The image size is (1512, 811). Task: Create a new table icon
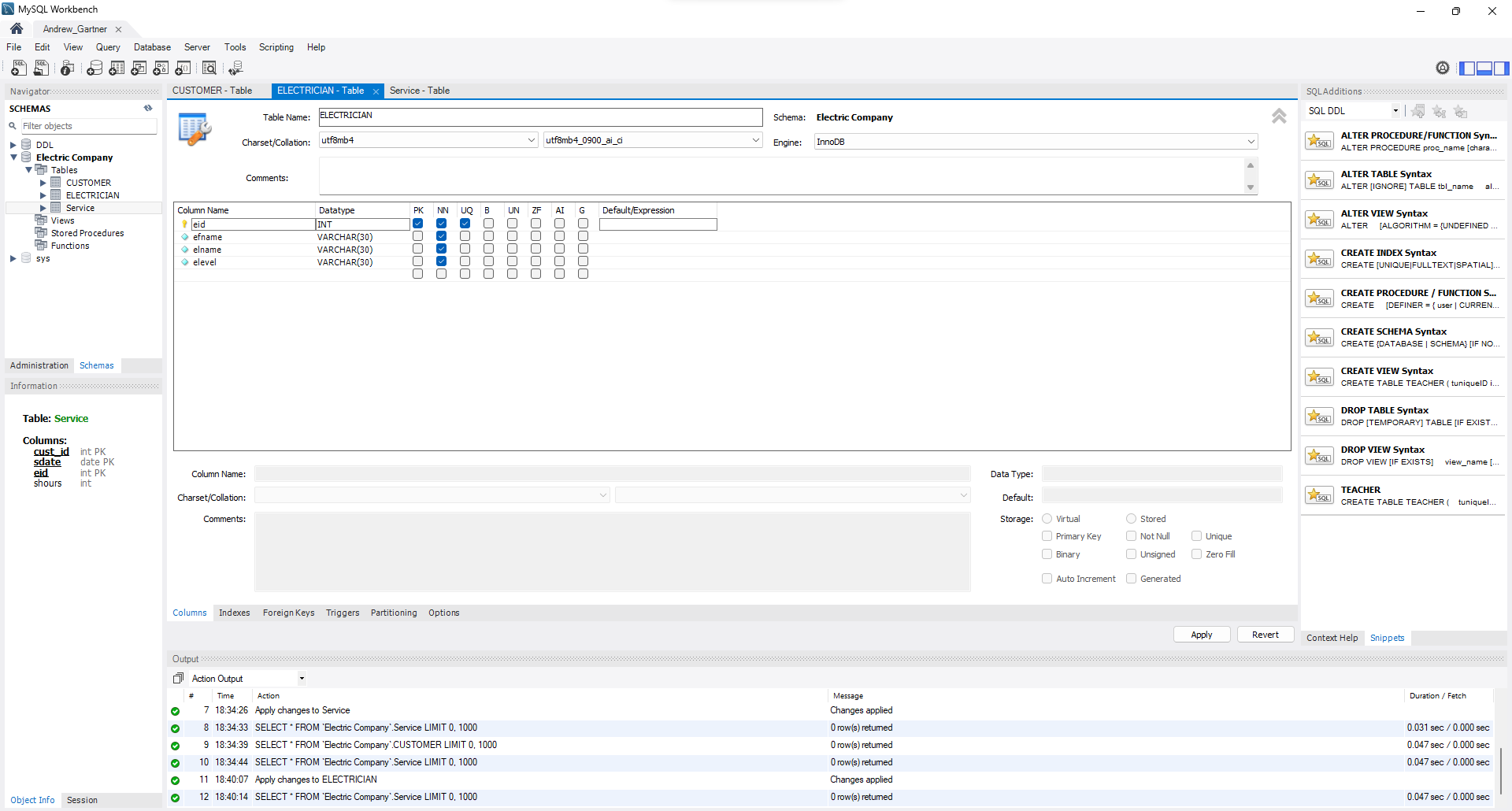pos(117,69)
